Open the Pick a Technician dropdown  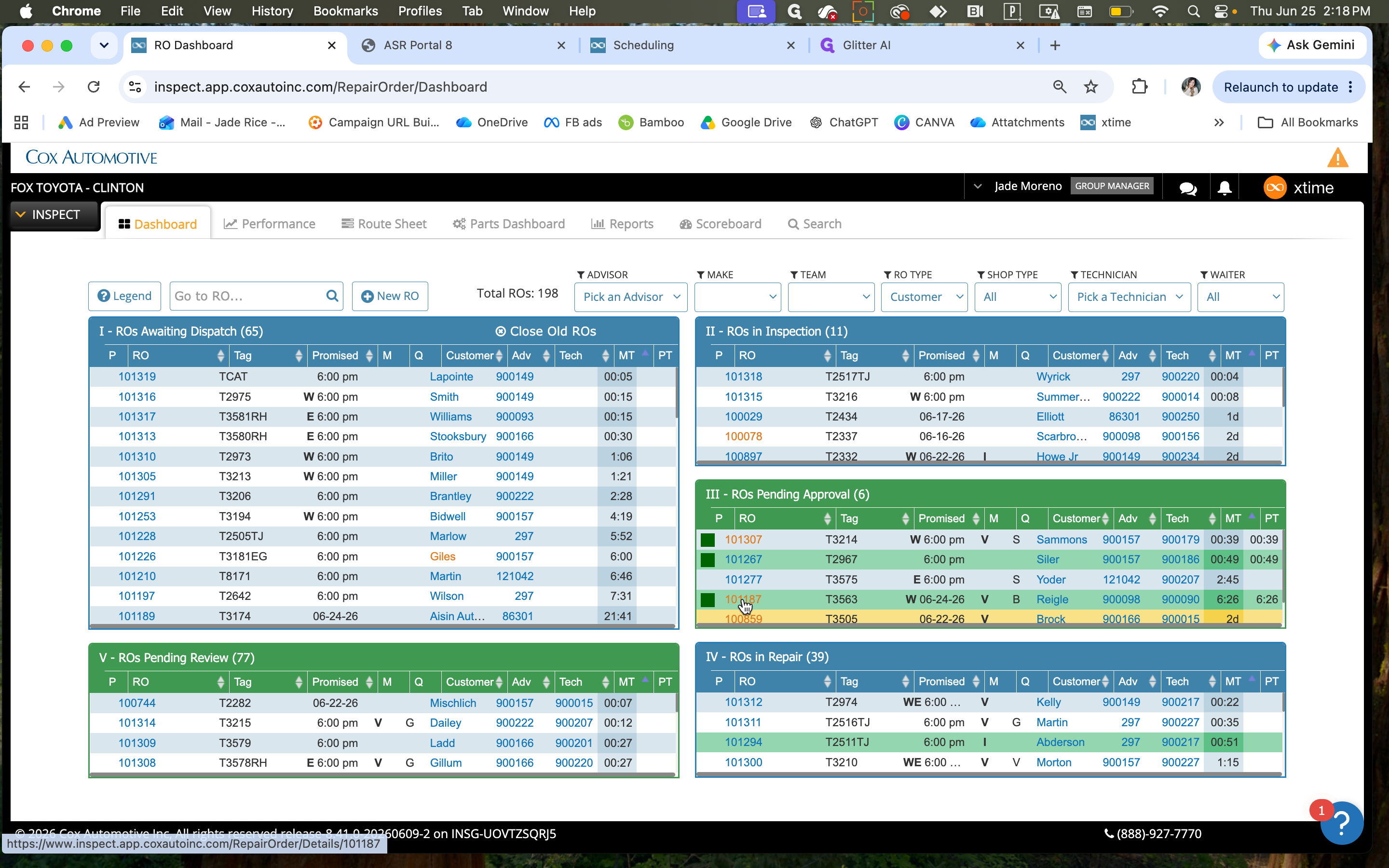pos(1129,297)
